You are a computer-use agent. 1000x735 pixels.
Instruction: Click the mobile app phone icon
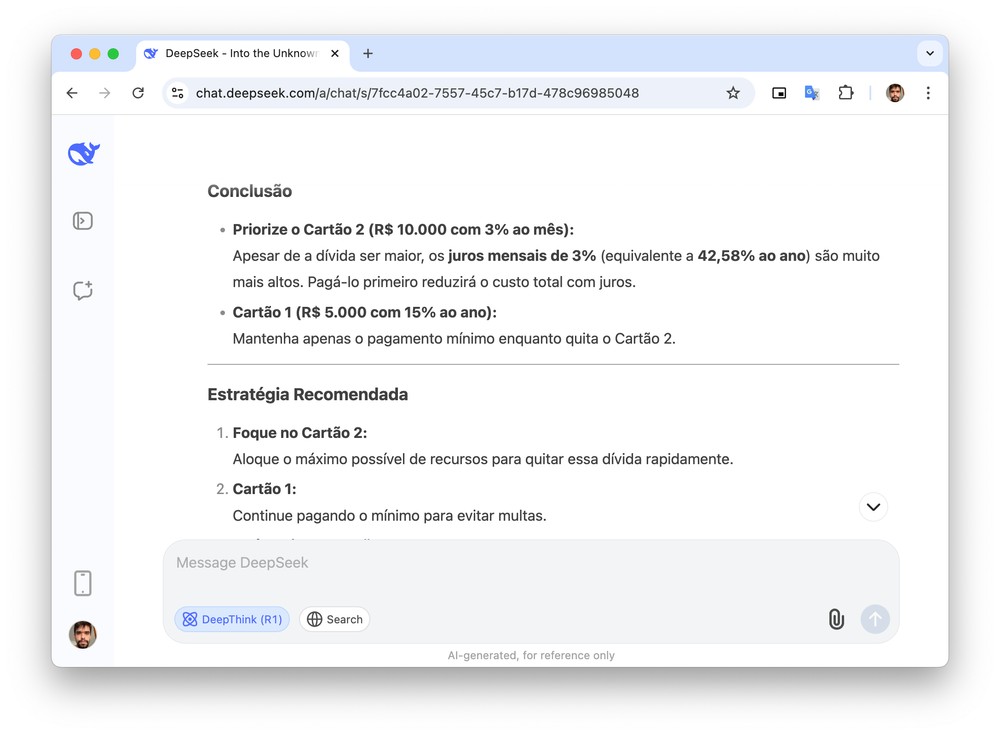pos(83,582)
